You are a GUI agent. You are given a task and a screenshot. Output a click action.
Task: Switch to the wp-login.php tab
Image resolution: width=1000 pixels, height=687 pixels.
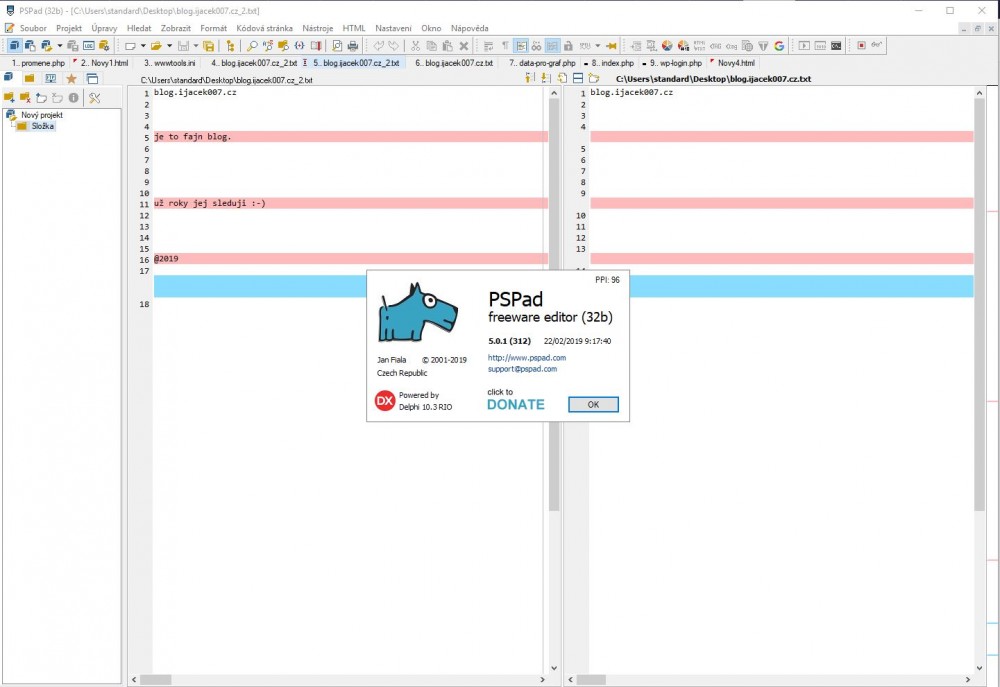(x=678, y=63)
